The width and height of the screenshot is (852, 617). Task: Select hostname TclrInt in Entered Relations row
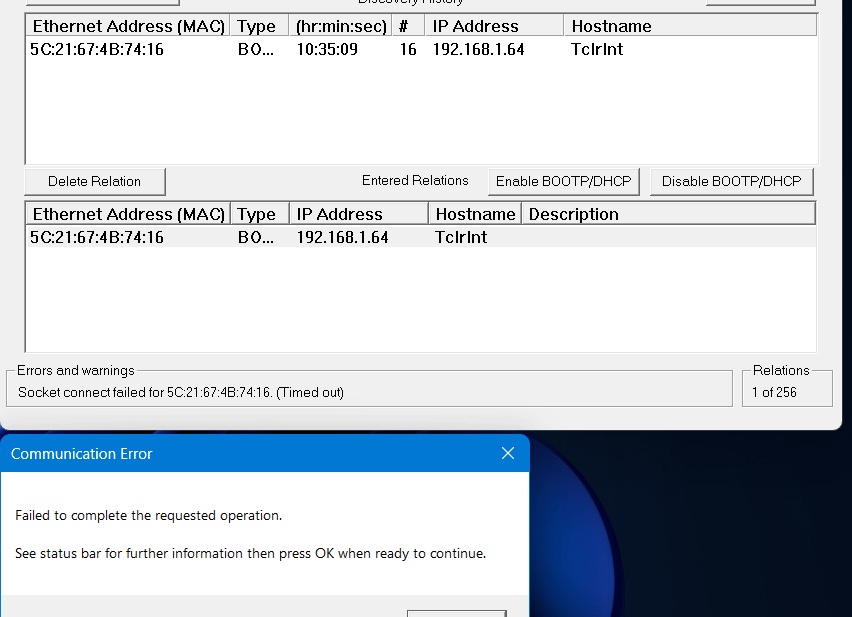(x=461, y=237)
